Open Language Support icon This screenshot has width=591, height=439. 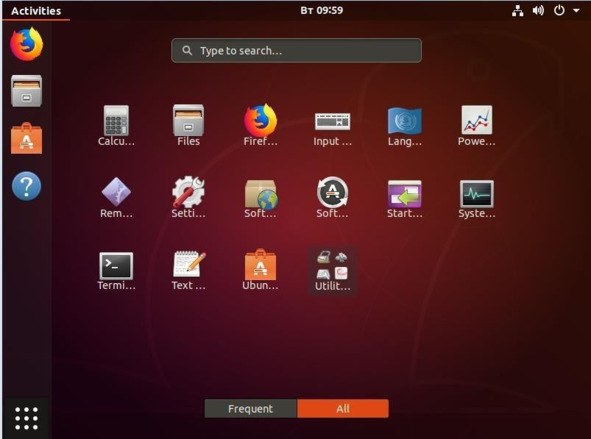pos(404,126)
